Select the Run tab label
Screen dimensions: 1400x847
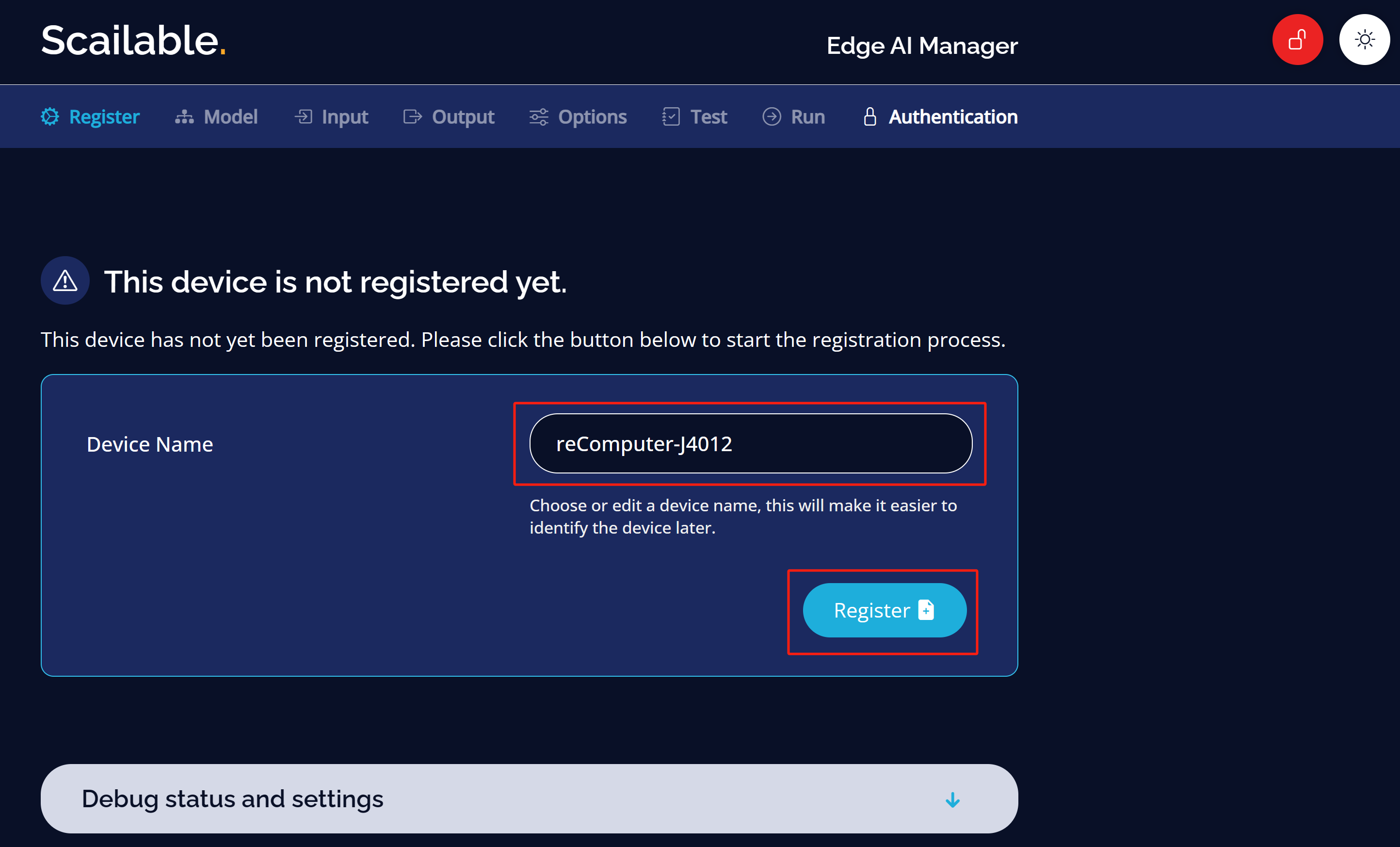point(808,116)
